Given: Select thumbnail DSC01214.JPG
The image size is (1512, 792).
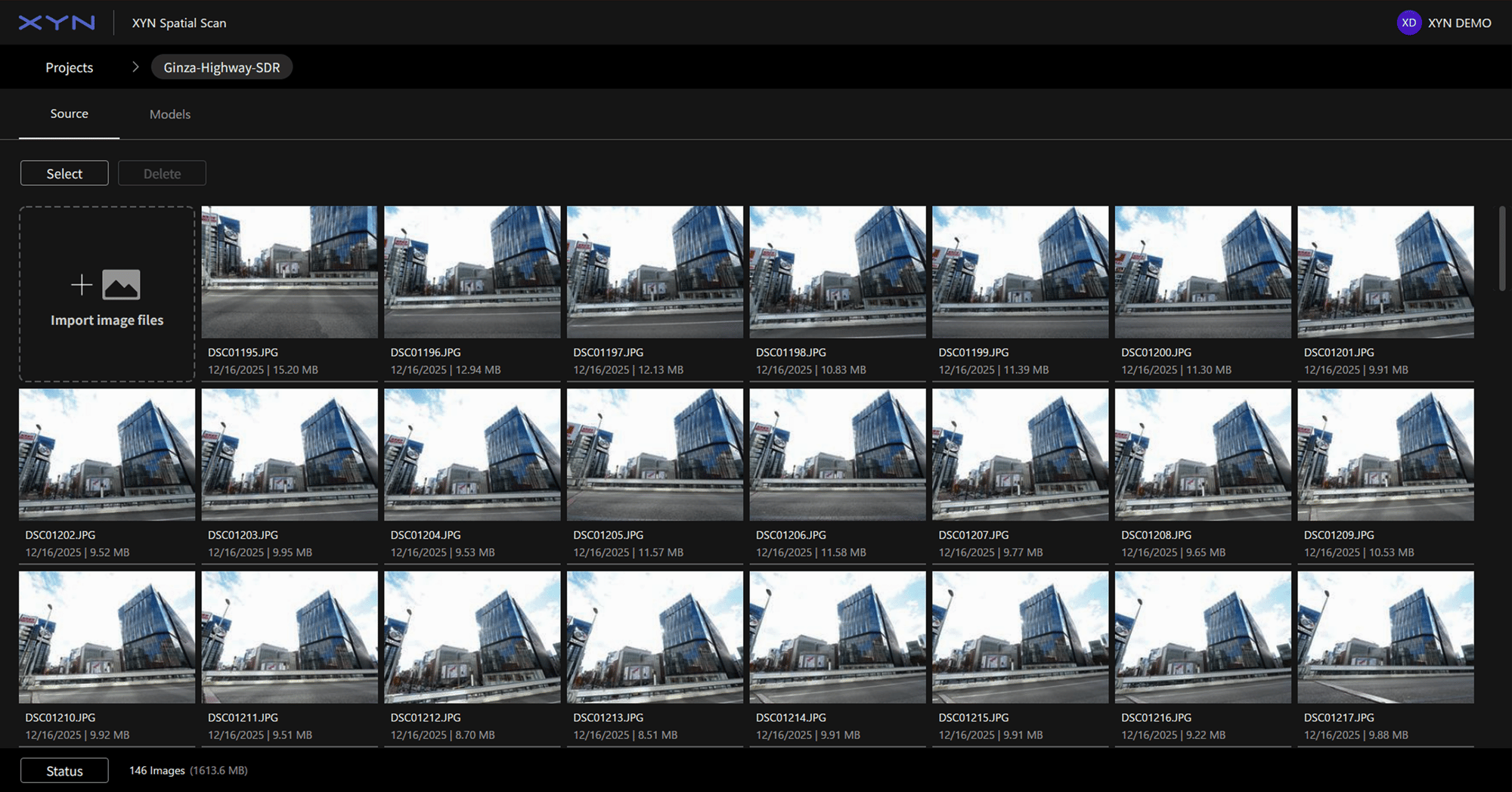Looking at the screenshot, I should tap(838, 637).
